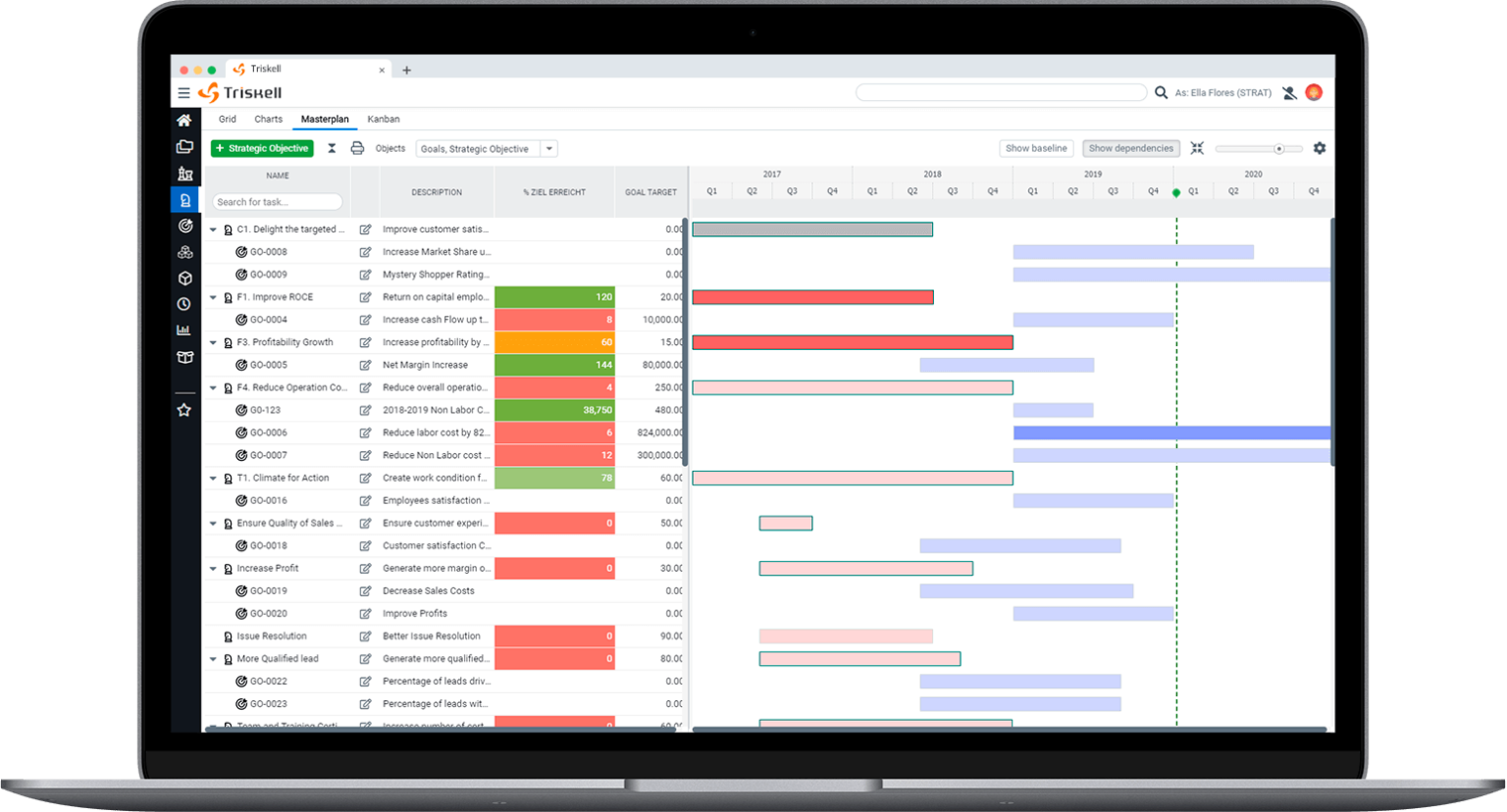Click the collapse-all hourglass icon in toolbar
Screen dimensions: 1507x812
[332, 149]
